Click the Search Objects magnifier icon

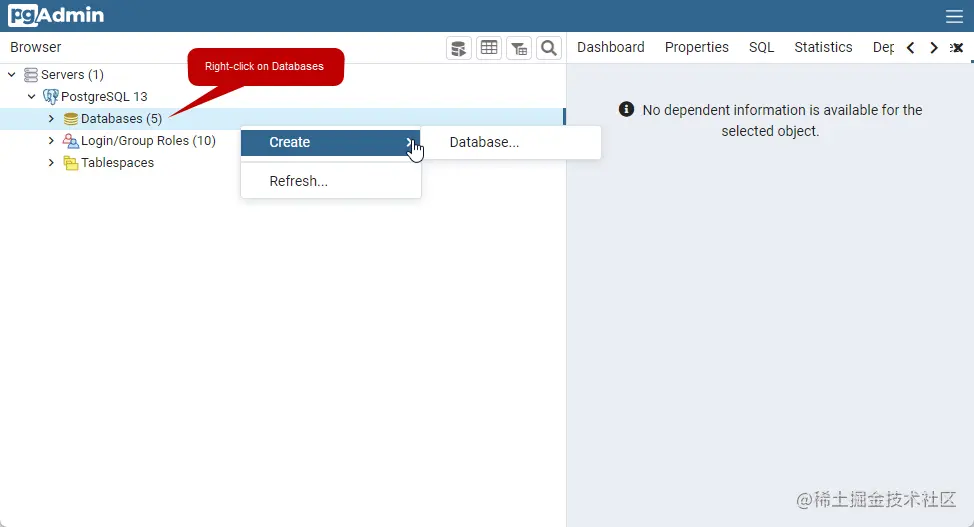click(549, 48)
